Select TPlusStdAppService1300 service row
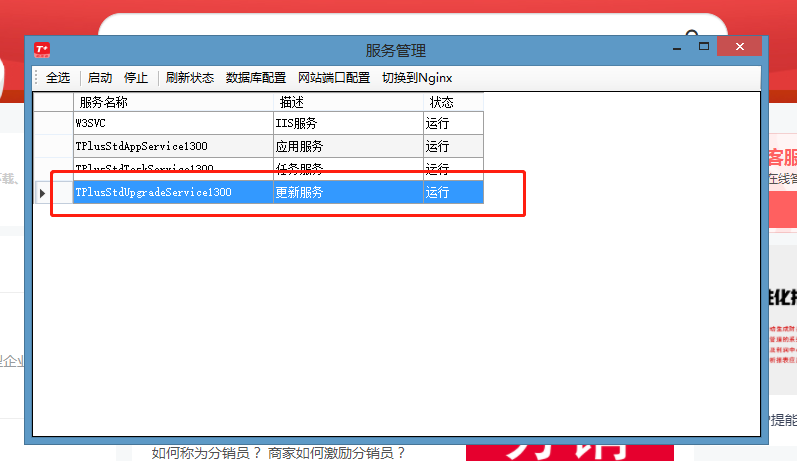The image size is (797, 461). 173,146
